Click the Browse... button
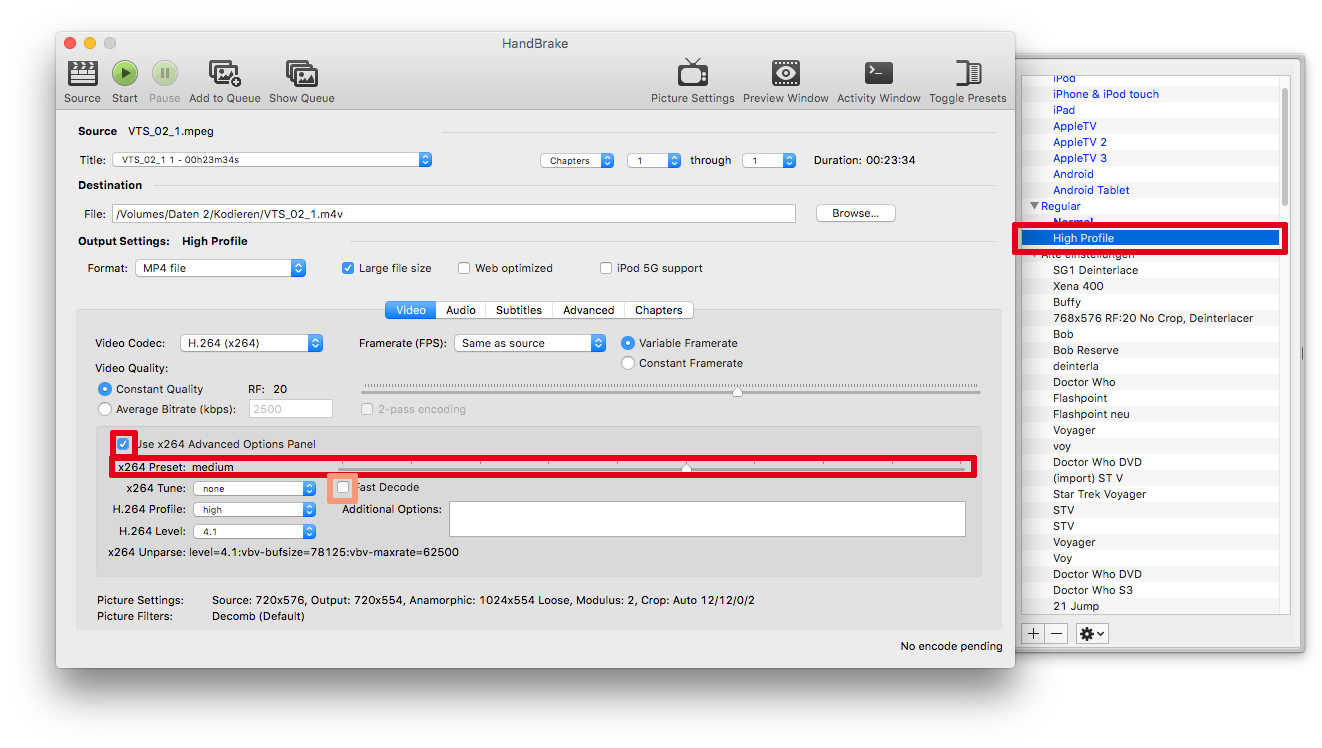 click(855, 213)
